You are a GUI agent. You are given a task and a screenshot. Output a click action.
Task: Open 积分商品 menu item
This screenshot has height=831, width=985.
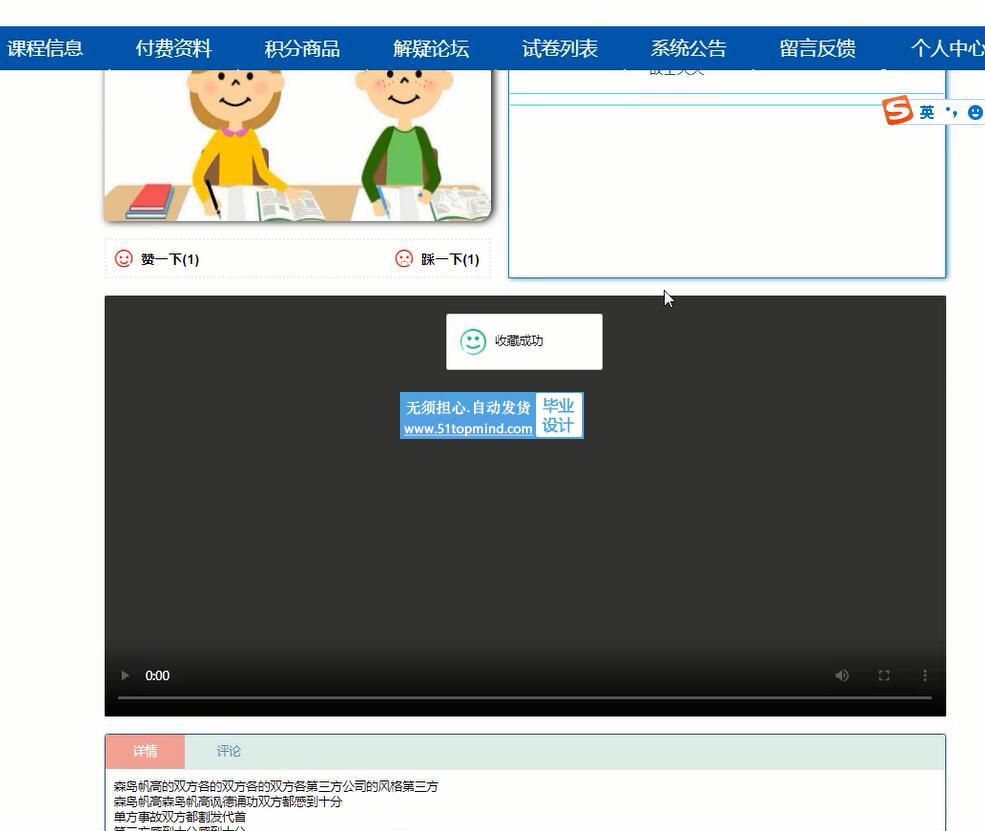(302, 48)
